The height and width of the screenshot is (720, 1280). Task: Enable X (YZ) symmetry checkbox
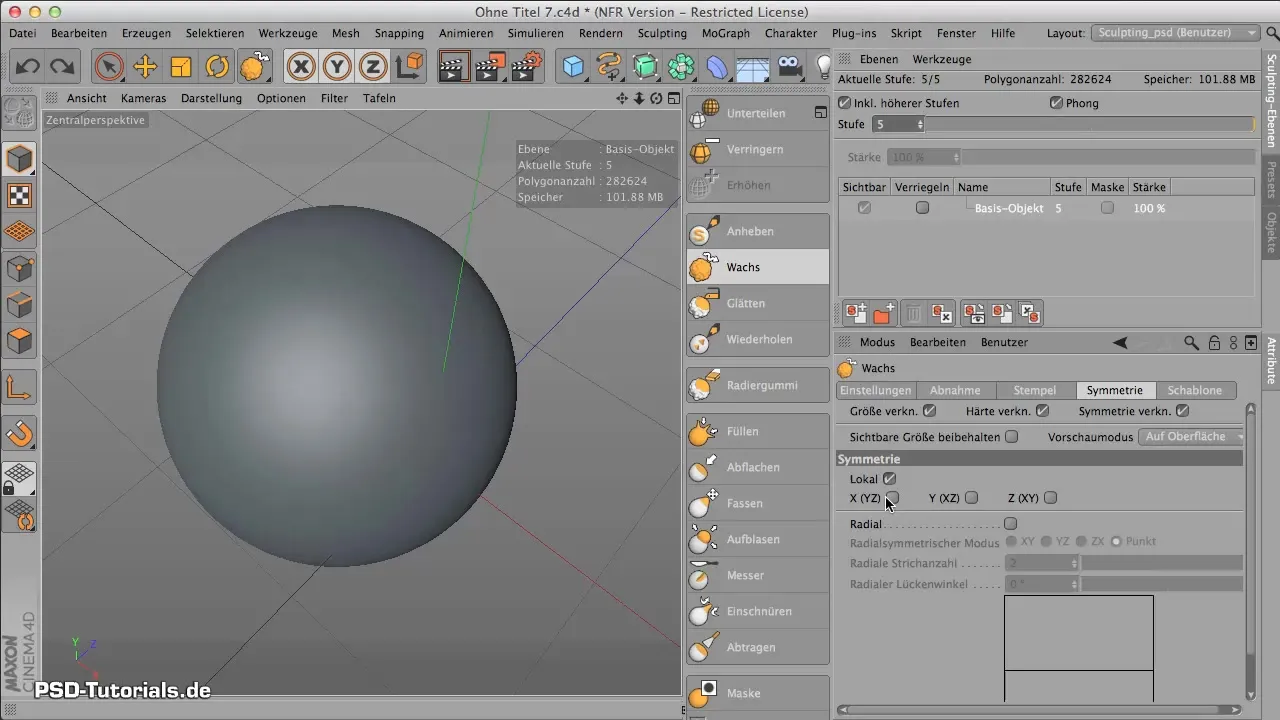coord(893,498)
